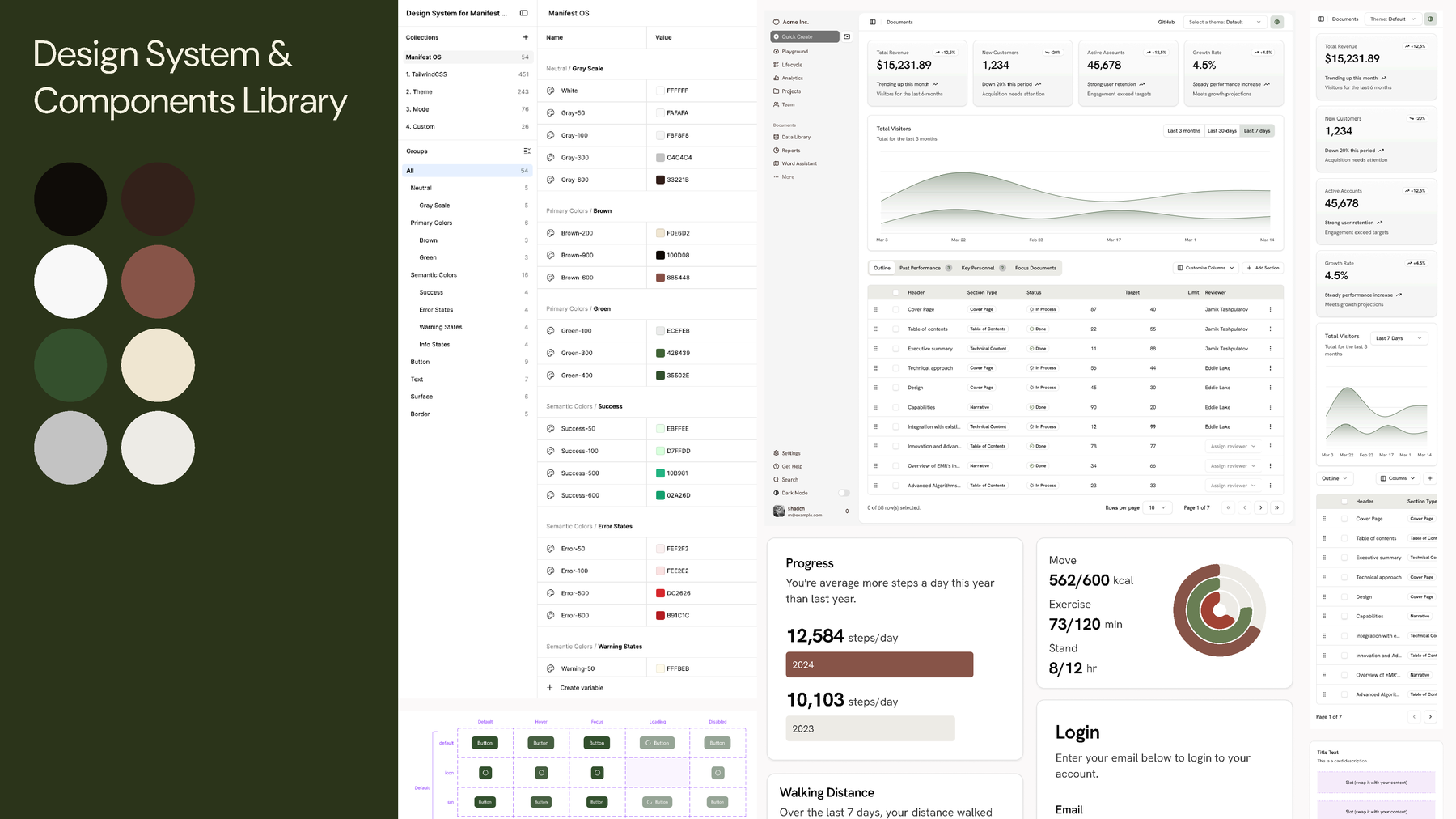The height and width of the screenshot is (819, 1456).
Task: Check the select-all checkbox in table header
Action: coord(895,292)
